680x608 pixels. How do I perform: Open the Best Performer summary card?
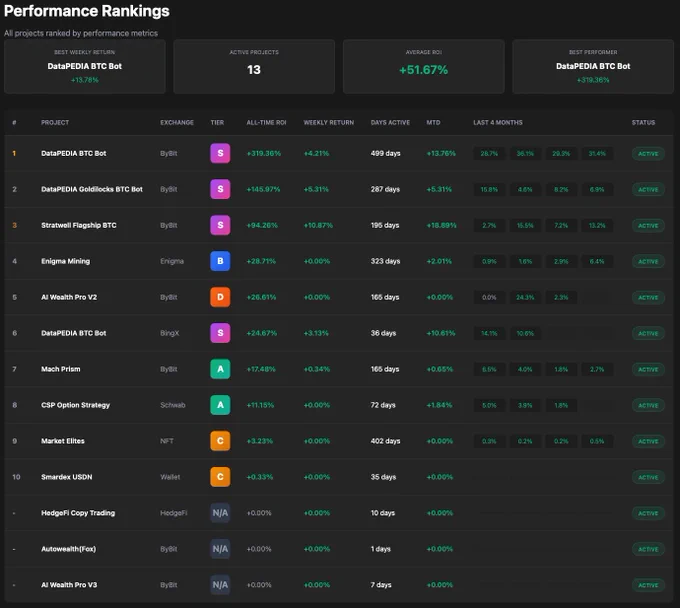593,66
